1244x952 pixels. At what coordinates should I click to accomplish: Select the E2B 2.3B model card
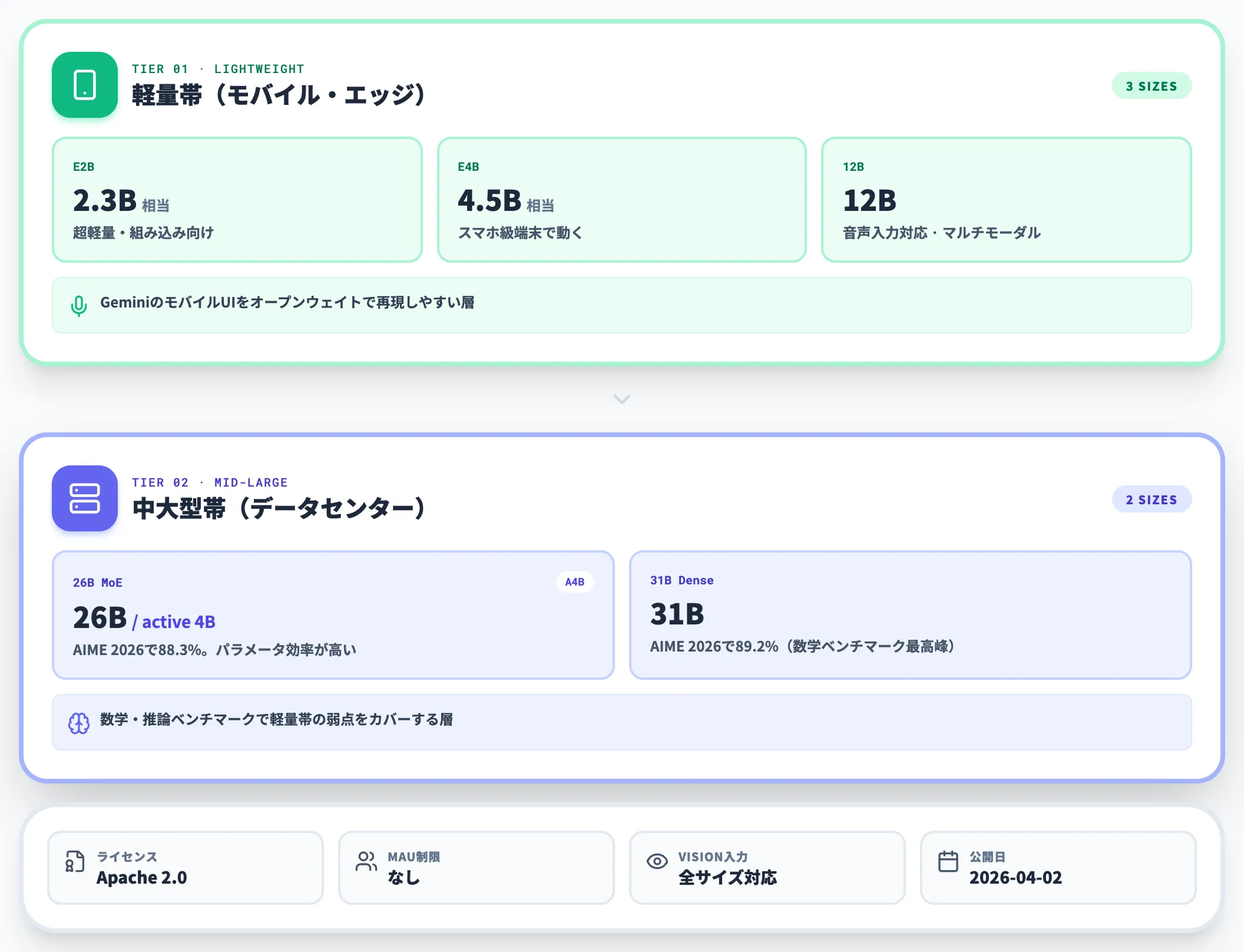pyautogui.click(x=237, y=200)
